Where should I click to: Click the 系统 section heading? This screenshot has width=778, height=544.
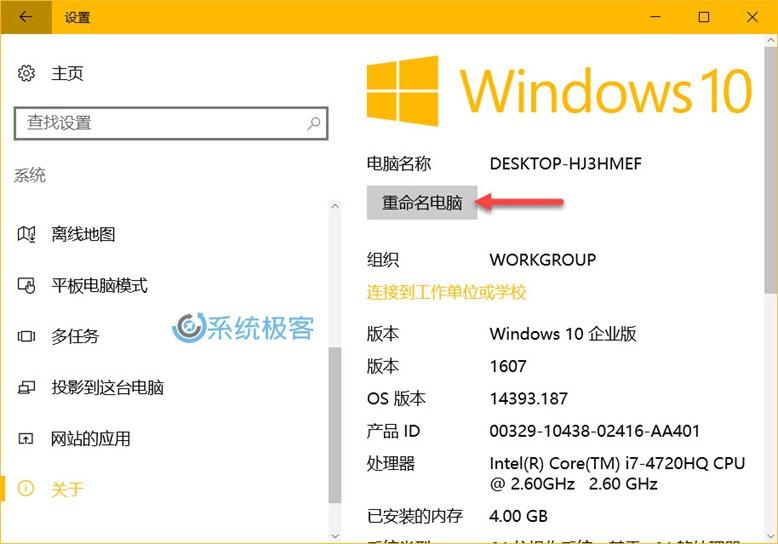(30, 175)
